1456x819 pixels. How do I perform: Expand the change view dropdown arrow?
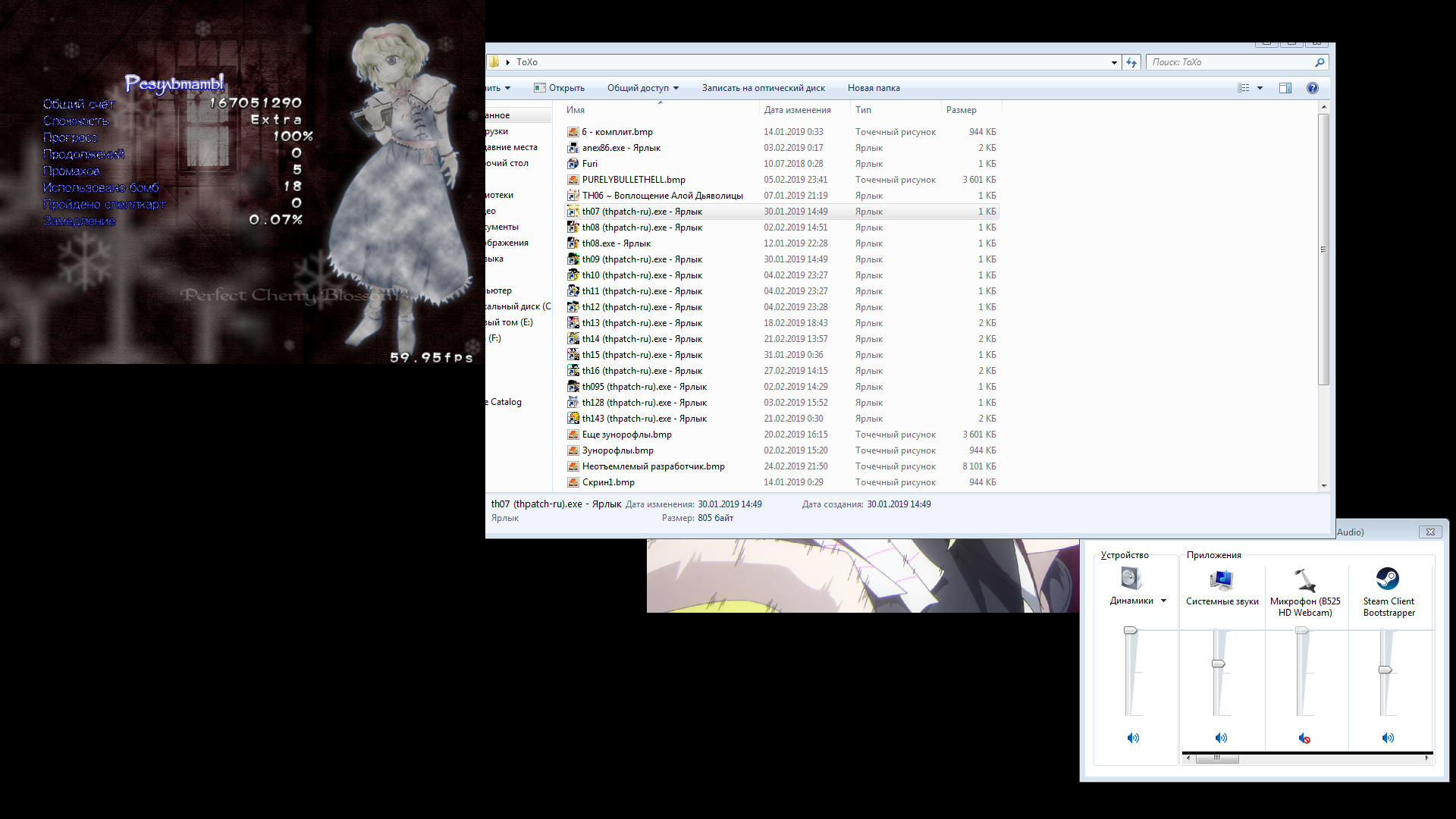(1260, 88)
